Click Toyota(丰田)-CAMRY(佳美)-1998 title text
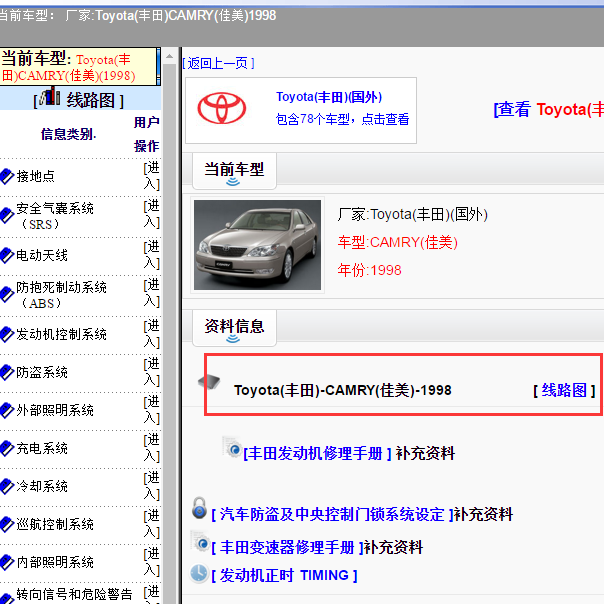This screenshot has height=604, width=604. pyautogui.click(x=342, y=390)
